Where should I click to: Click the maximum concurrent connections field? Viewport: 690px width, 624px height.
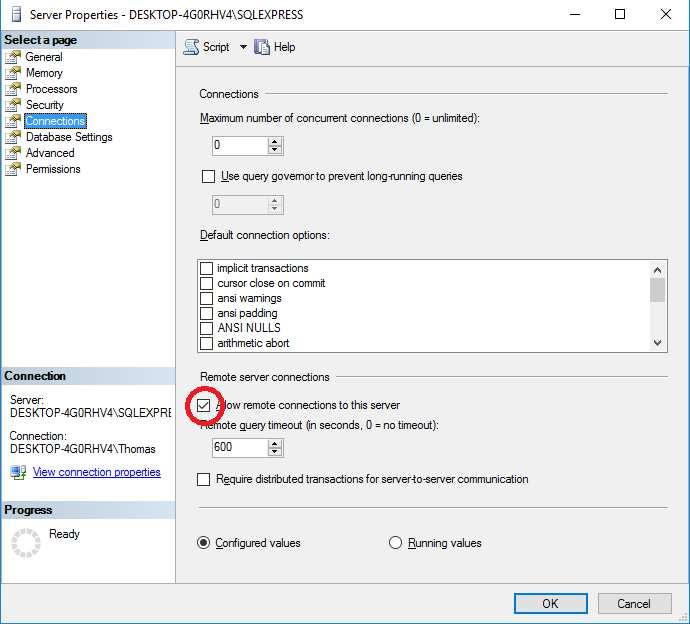coord(240,145)
